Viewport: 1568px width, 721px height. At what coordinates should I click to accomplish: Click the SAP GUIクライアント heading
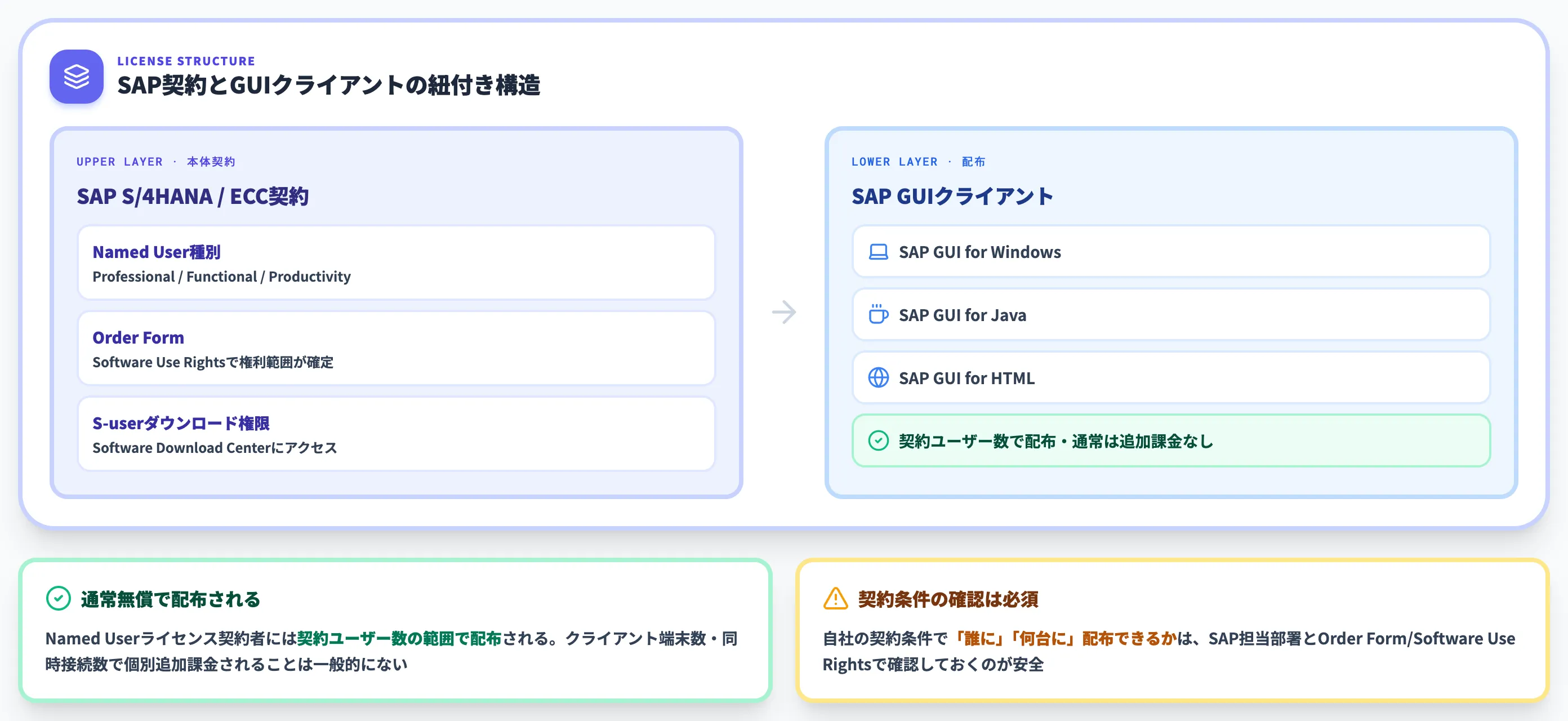tap(952, 197)
